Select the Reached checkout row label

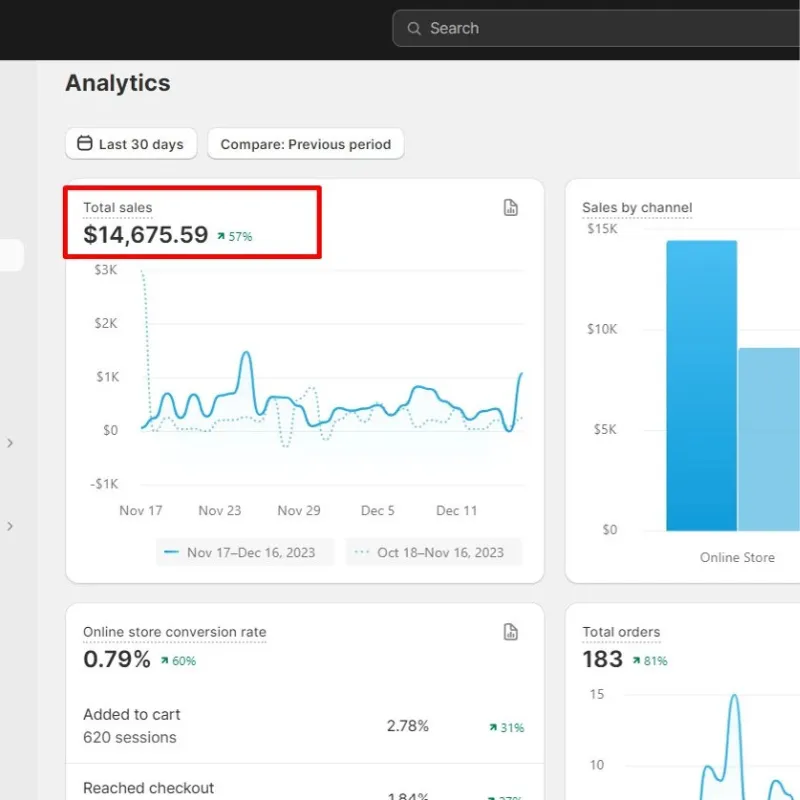point(148,788)
